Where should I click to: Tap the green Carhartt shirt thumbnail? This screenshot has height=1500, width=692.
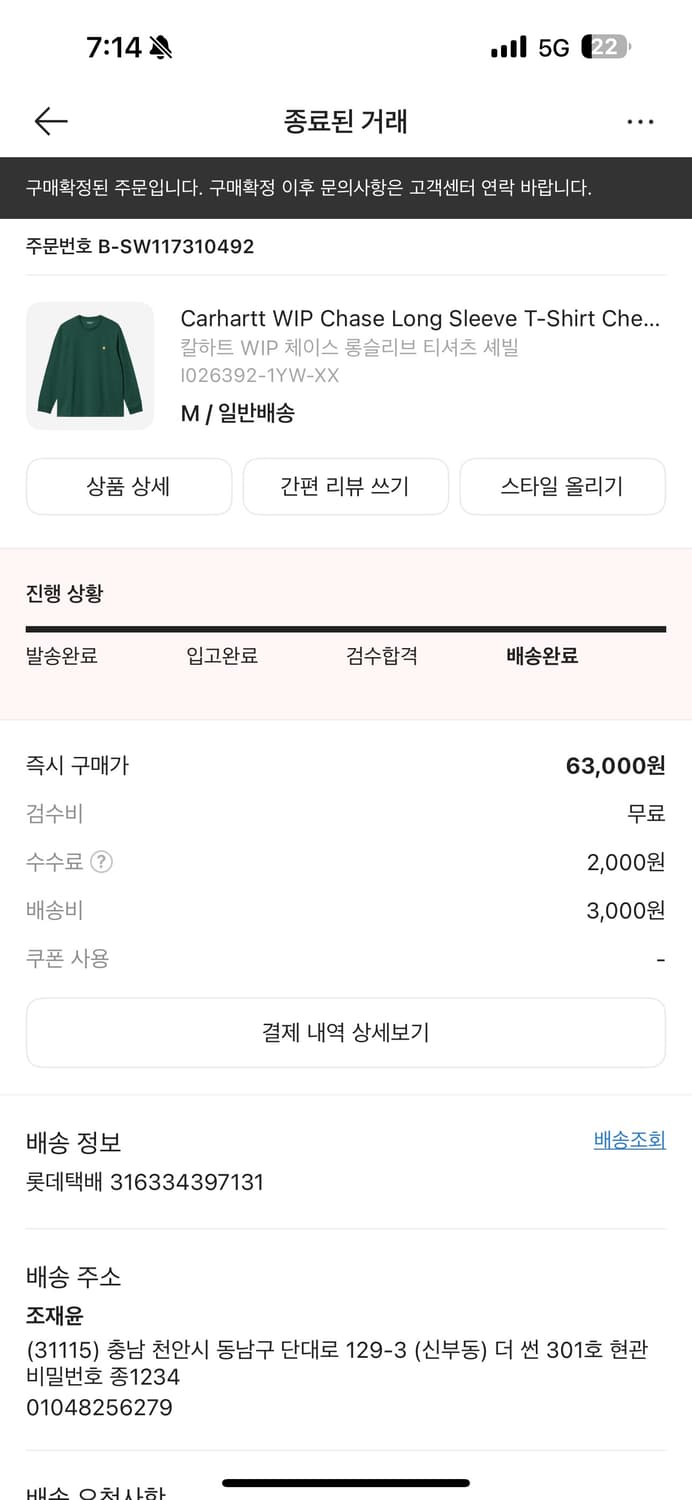90,366
